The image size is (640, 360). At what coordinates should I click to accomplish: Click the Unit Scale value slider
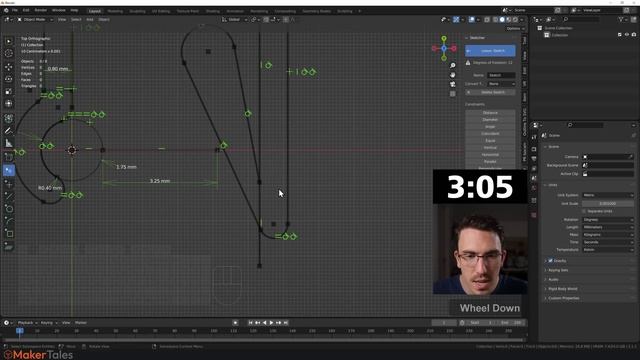click(608, 204)
